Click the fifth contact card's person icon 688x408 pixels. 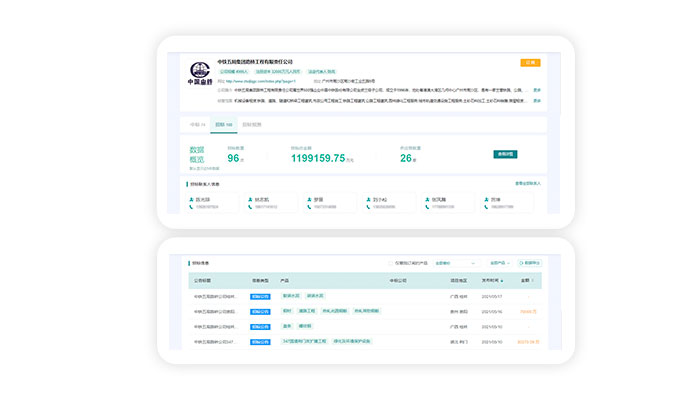(x=427, y=200)
